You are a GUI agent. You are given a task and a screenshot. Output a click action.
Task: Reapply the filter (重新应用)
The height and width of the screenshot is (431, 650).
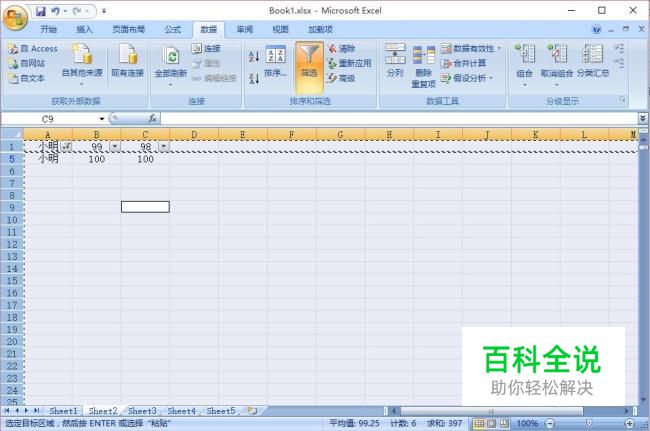[349, 63]
